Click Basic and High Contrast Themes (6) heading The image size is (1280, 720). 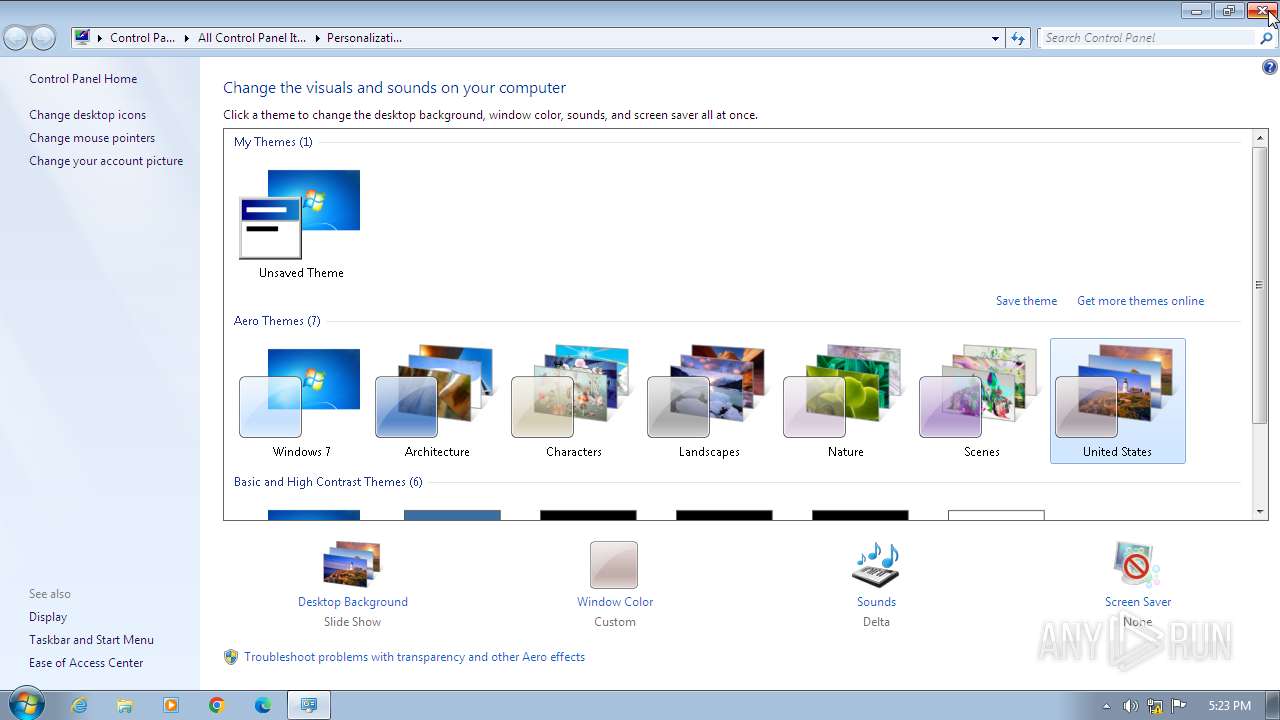[328, 482]
